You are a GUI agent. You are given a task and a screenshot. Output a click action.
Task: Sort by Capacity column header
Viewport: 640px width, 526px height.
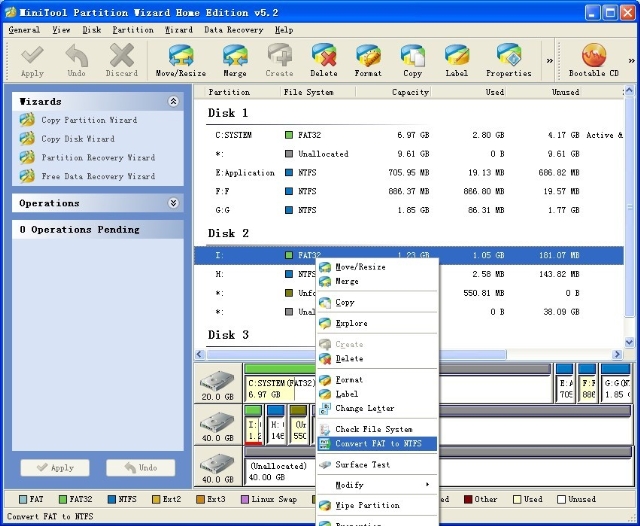(x=393, y=92)
